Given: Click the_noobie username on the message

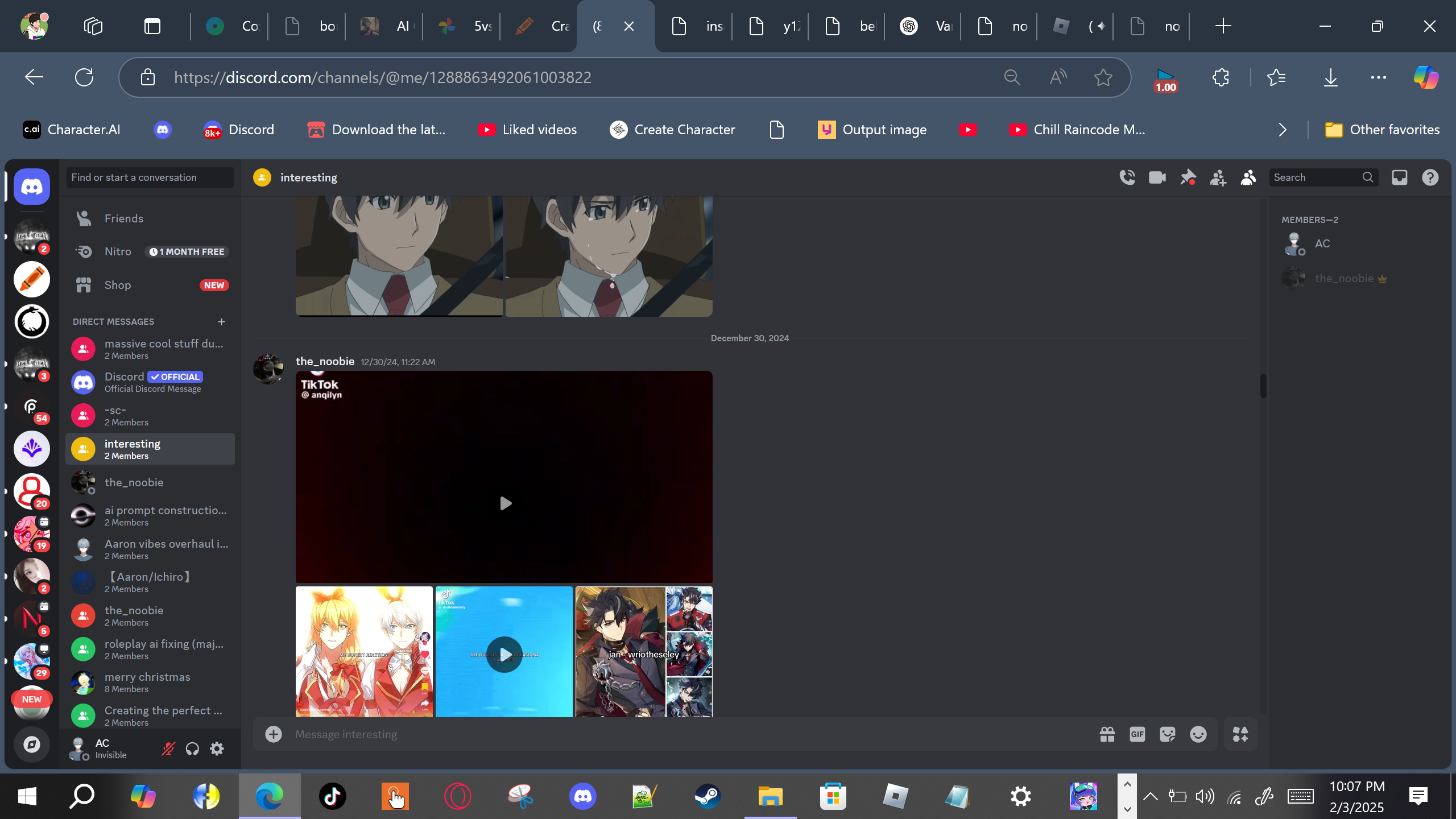Looking at the screenshot, I should (325, 361).
